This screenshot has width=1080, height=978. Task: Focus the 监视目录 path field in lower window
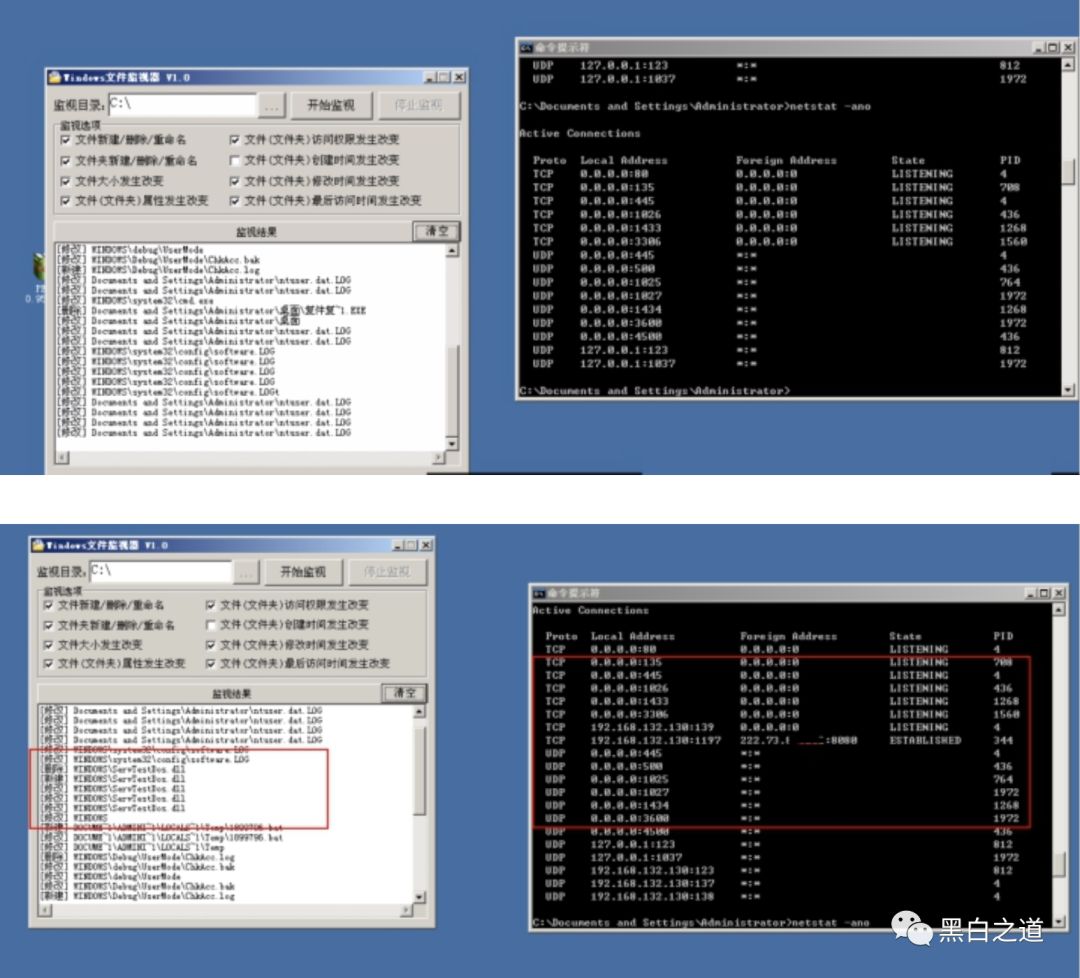point(161,571)
